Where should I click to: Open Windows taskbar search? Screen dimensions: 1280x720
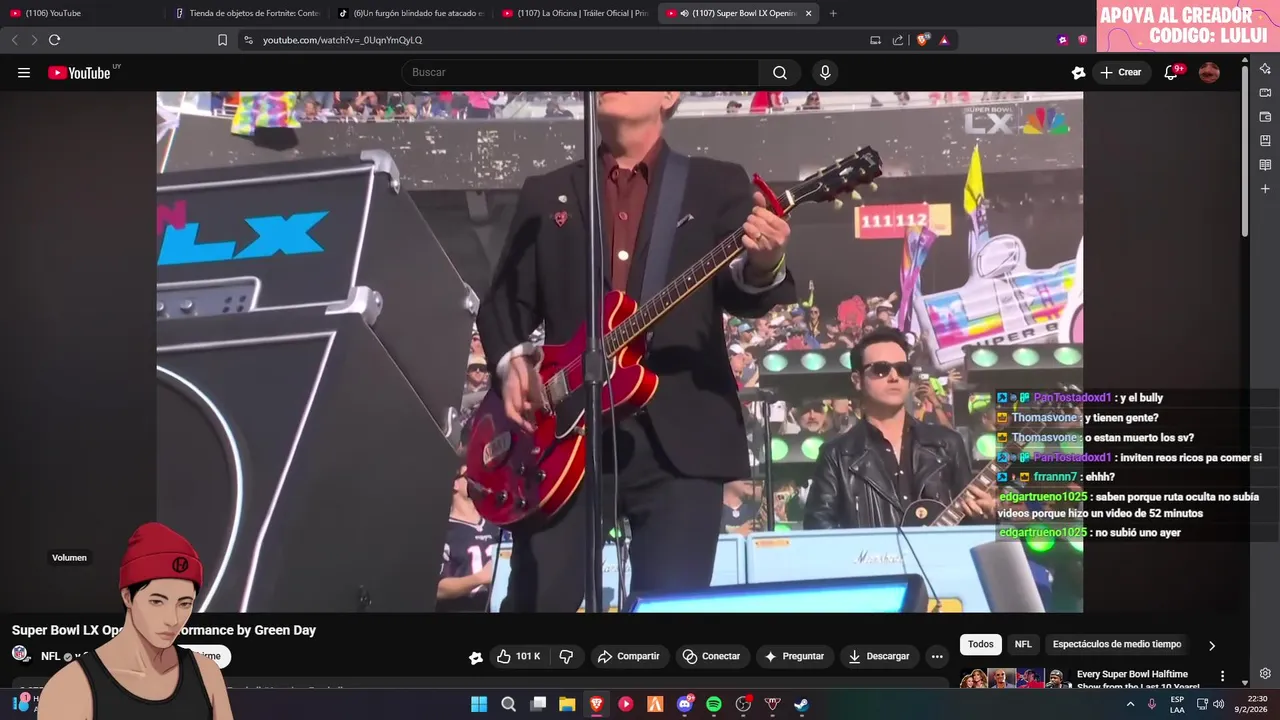click(508, 704)
